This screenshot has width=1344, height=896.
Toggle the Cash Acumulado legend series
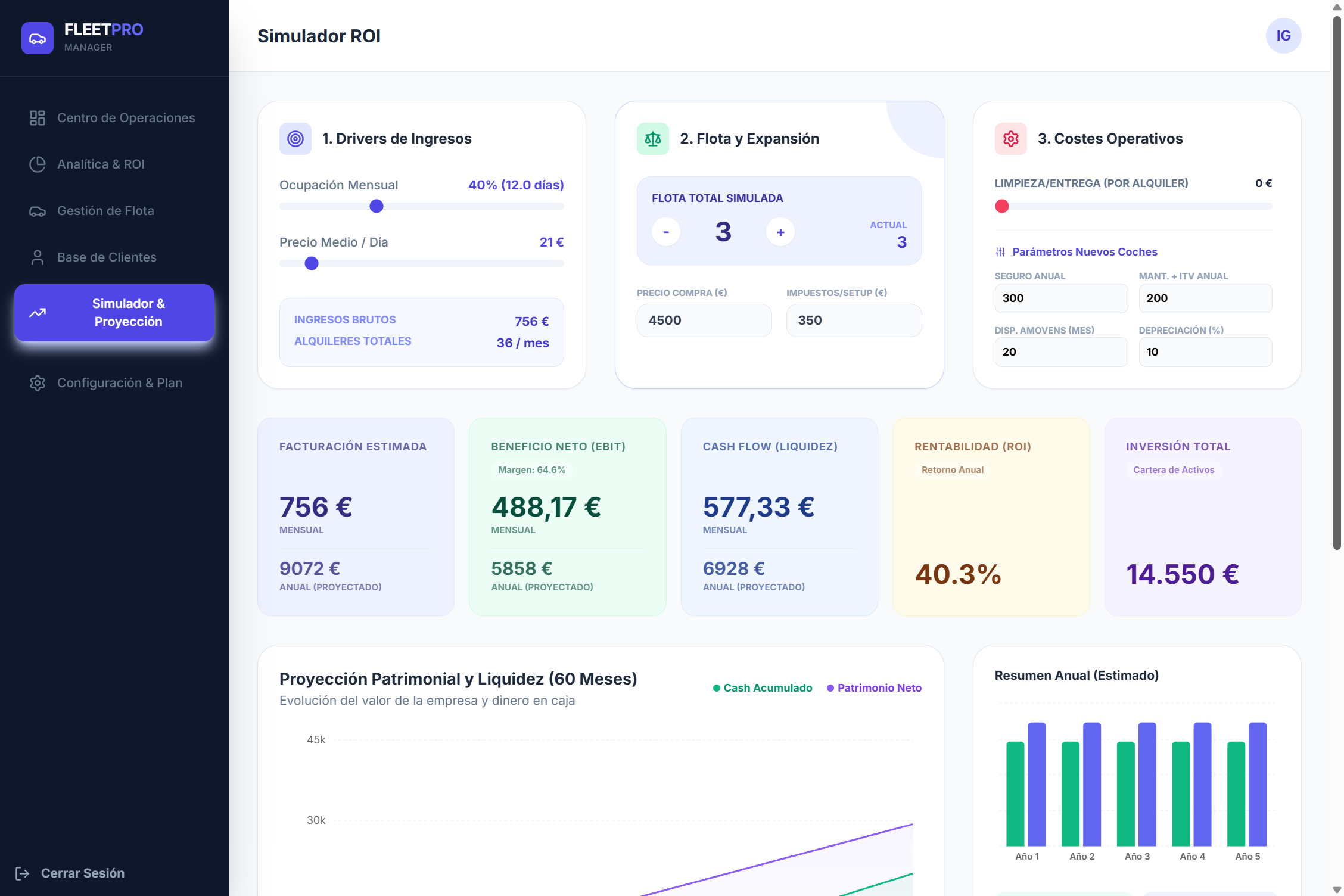click(763, 688)
